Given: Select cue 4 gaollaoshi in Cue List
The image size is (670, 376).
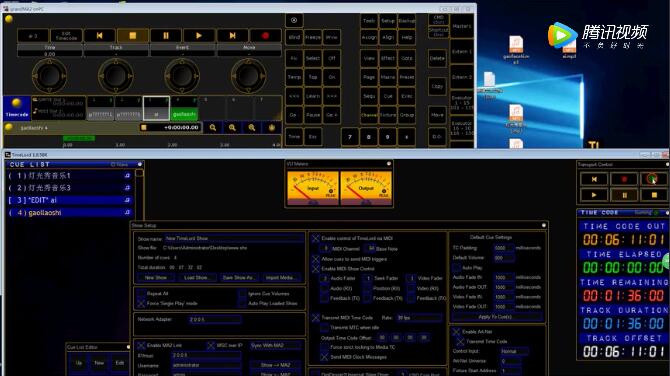Looking at the screenshot, I should [x=70, y=212].
